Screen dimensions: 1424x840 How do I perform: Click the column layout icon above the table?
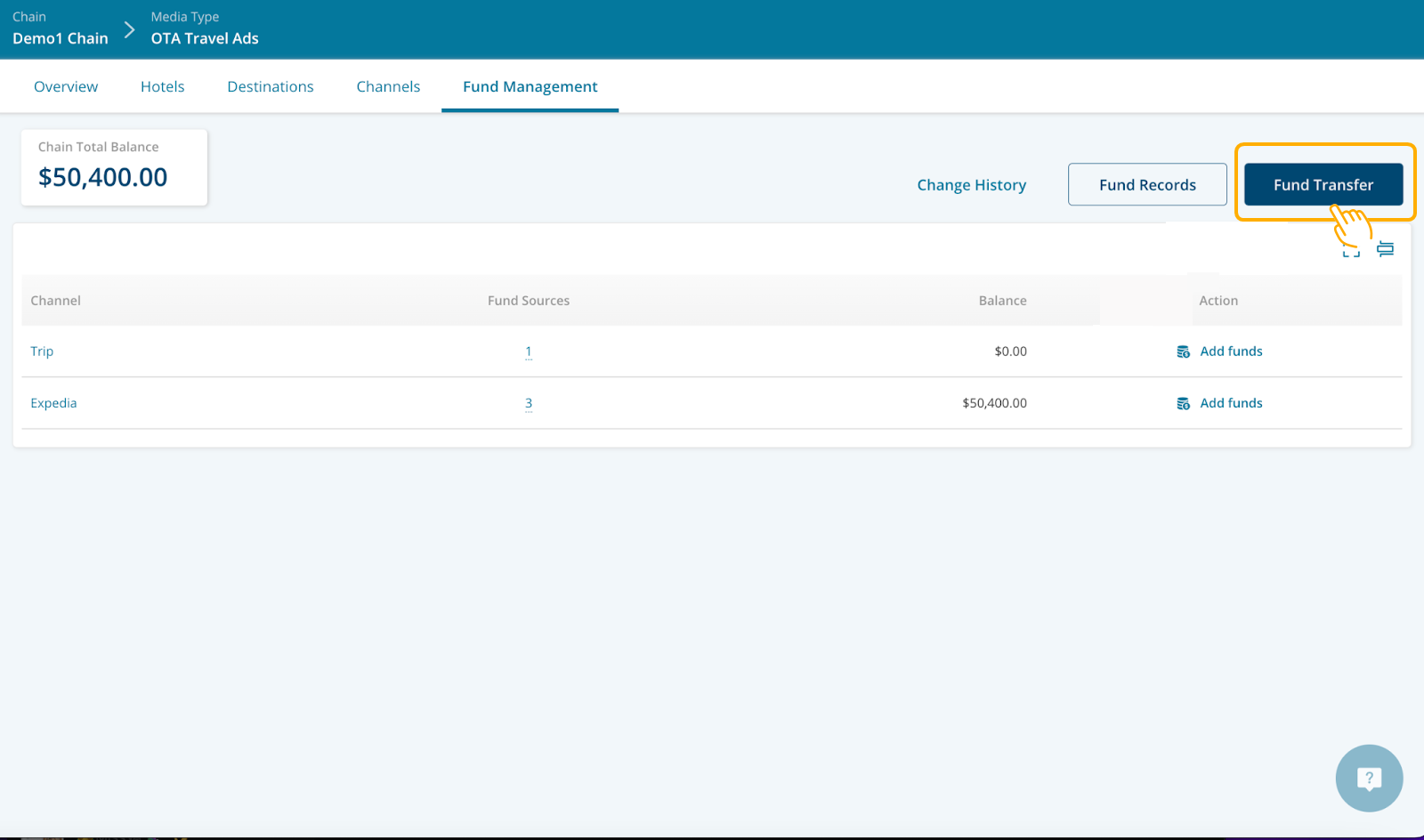tap(1386, 249)
